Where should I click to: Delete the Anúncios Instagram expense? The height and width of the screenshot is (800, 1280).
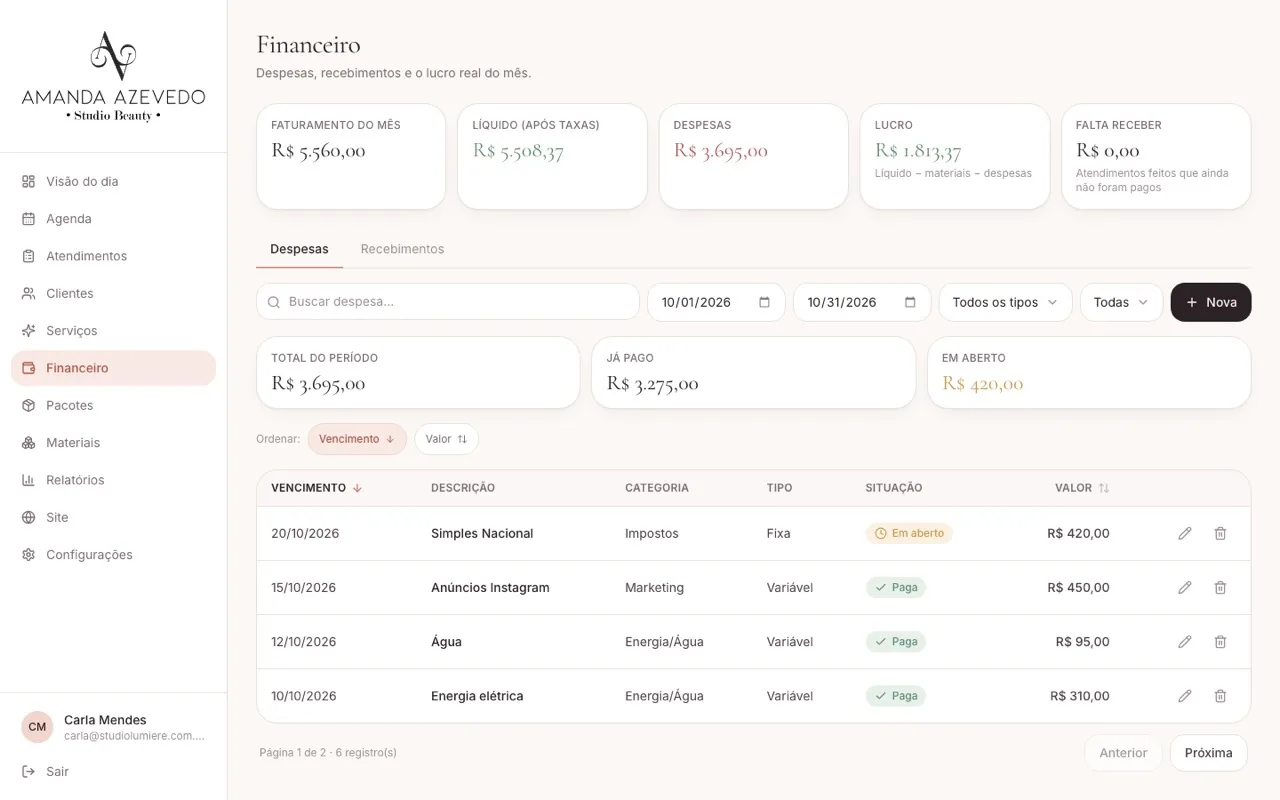[1220, 588]
